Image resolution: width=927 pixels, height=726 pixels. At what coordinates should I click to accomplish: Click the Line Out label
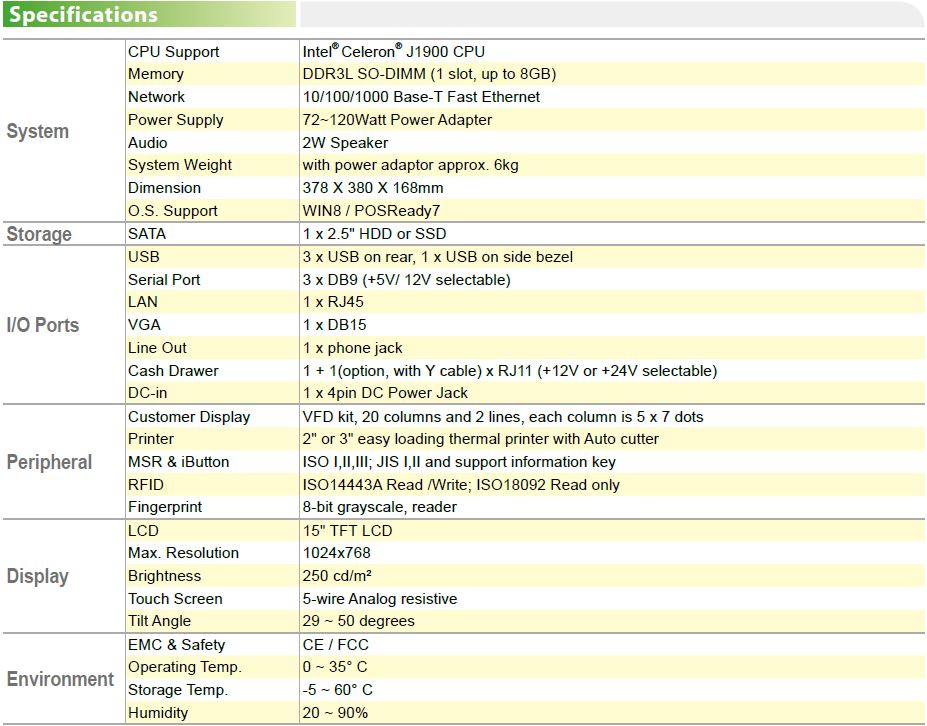(x=157, y=348)
